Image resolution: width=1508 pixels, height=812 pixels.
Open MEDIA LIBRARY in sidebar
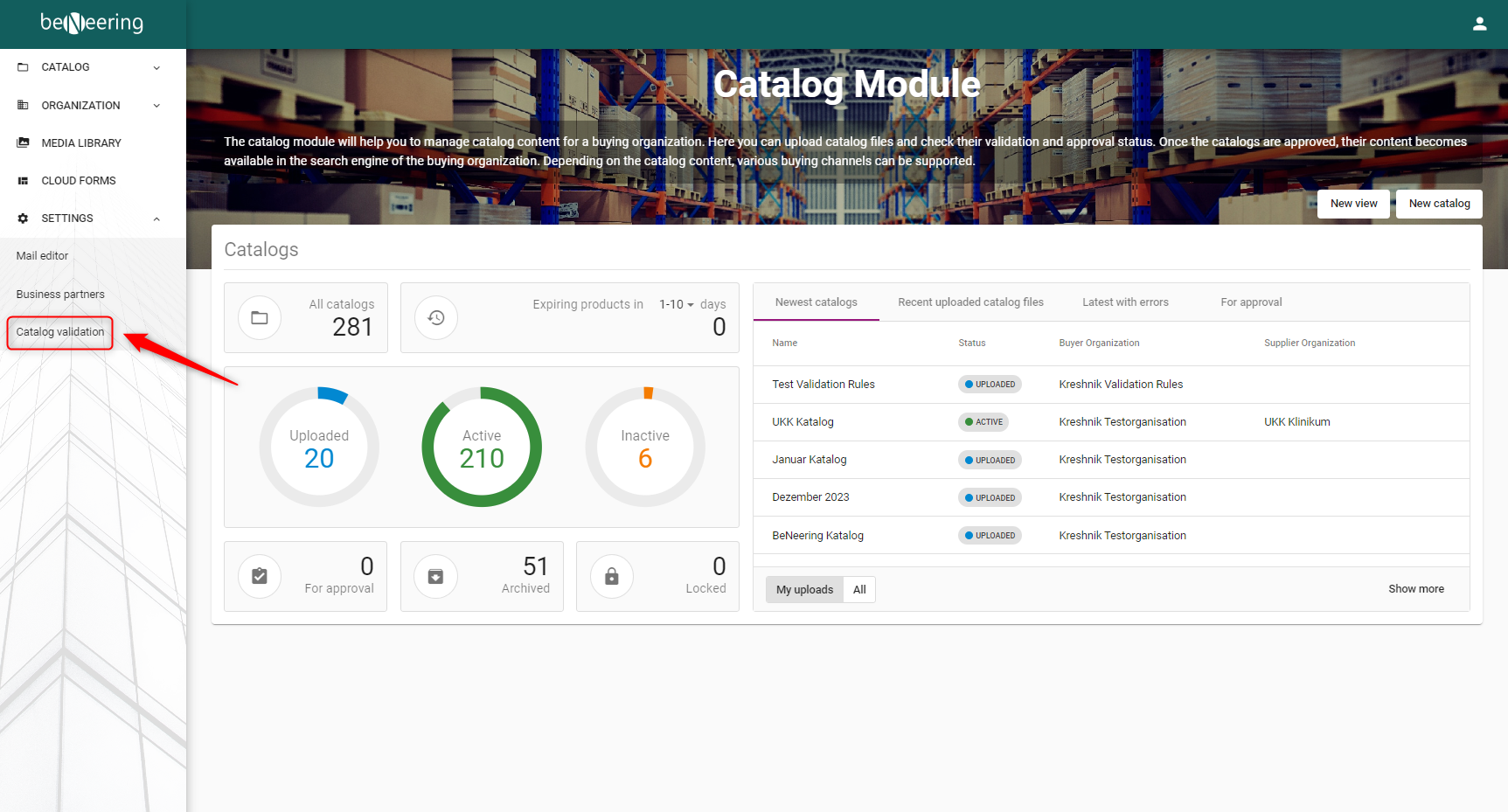pyautogui.click(x=93, y=142)
